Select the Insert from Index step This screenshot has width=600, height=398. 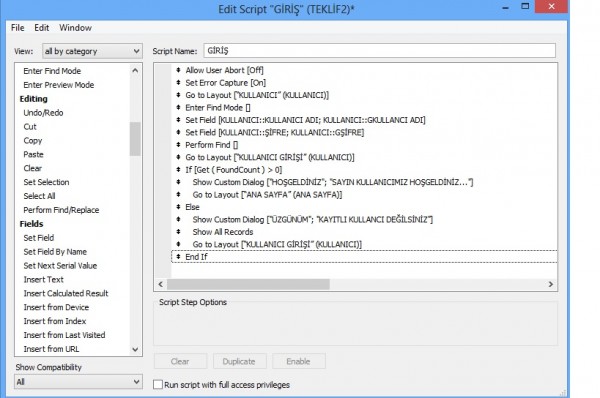tap(55, 321)
